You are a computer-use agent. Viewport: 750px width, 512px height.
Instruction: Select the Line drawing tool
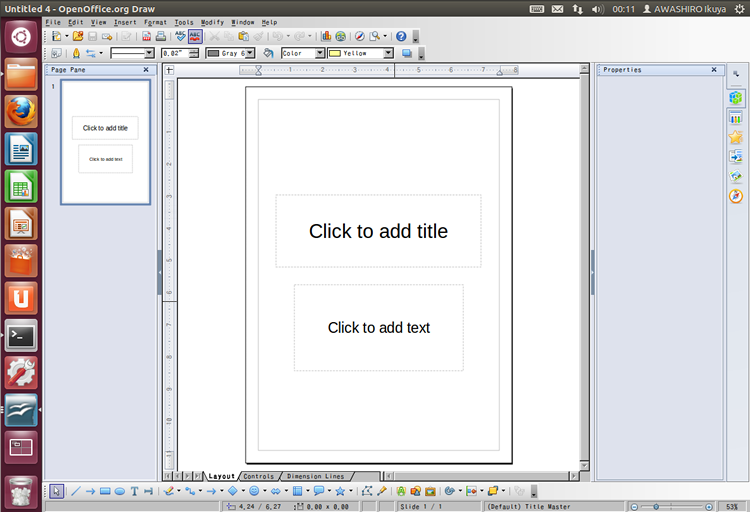(76, 491)
